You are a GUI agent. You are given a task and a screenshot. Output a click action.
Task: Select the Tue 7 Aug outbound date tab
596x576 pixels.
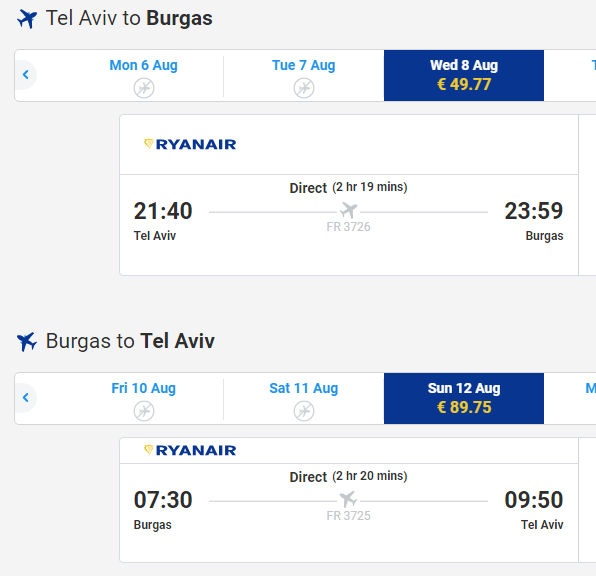(304, 75)
